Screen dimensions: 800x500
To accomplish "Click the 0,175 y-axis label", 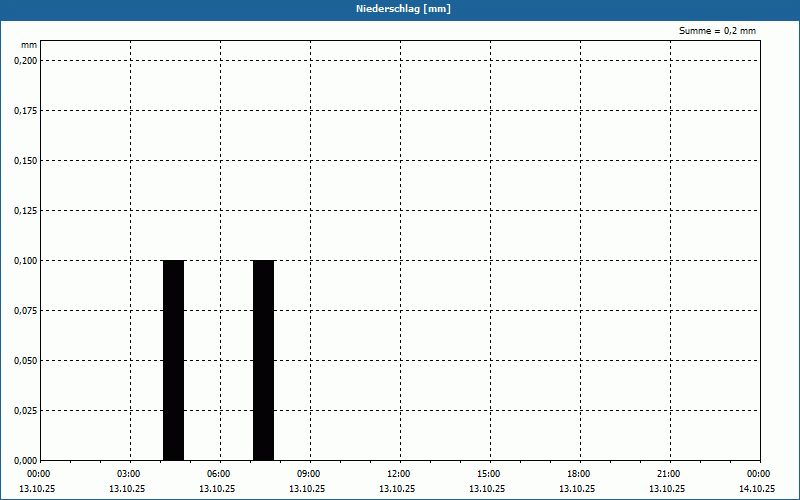I will click(26, 110).
